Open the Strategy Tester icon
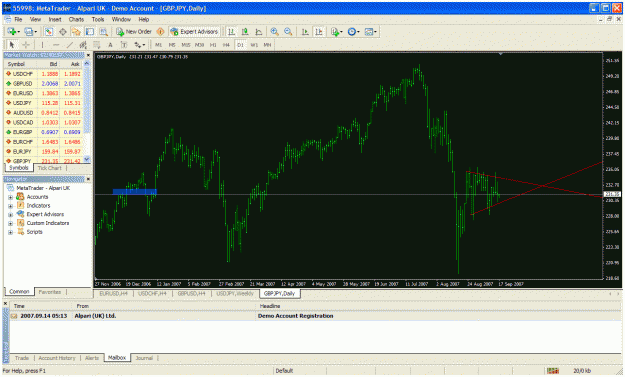Viewport: 625px width, 377px height. click(104, 31)
